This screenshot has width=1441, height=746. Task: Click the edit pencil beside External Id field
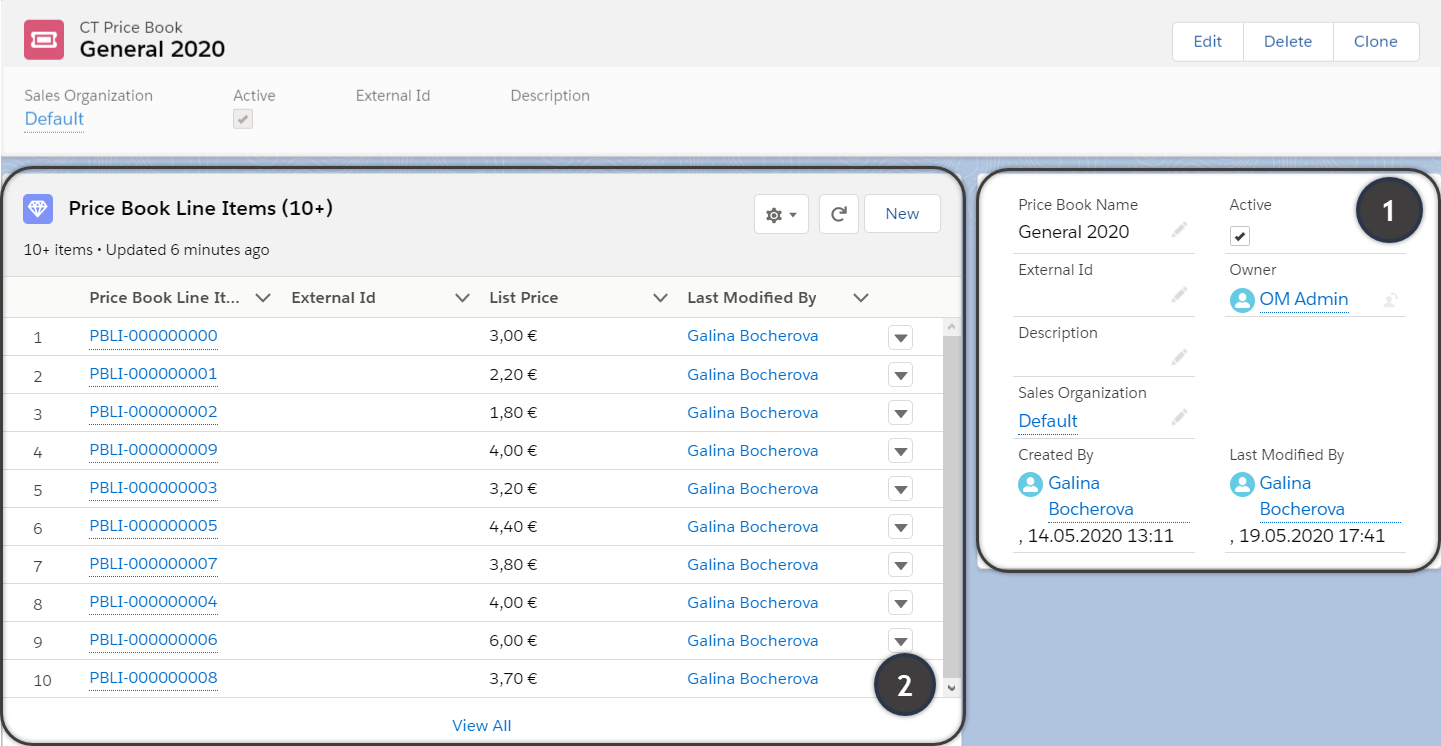[x=1180, y=294]
